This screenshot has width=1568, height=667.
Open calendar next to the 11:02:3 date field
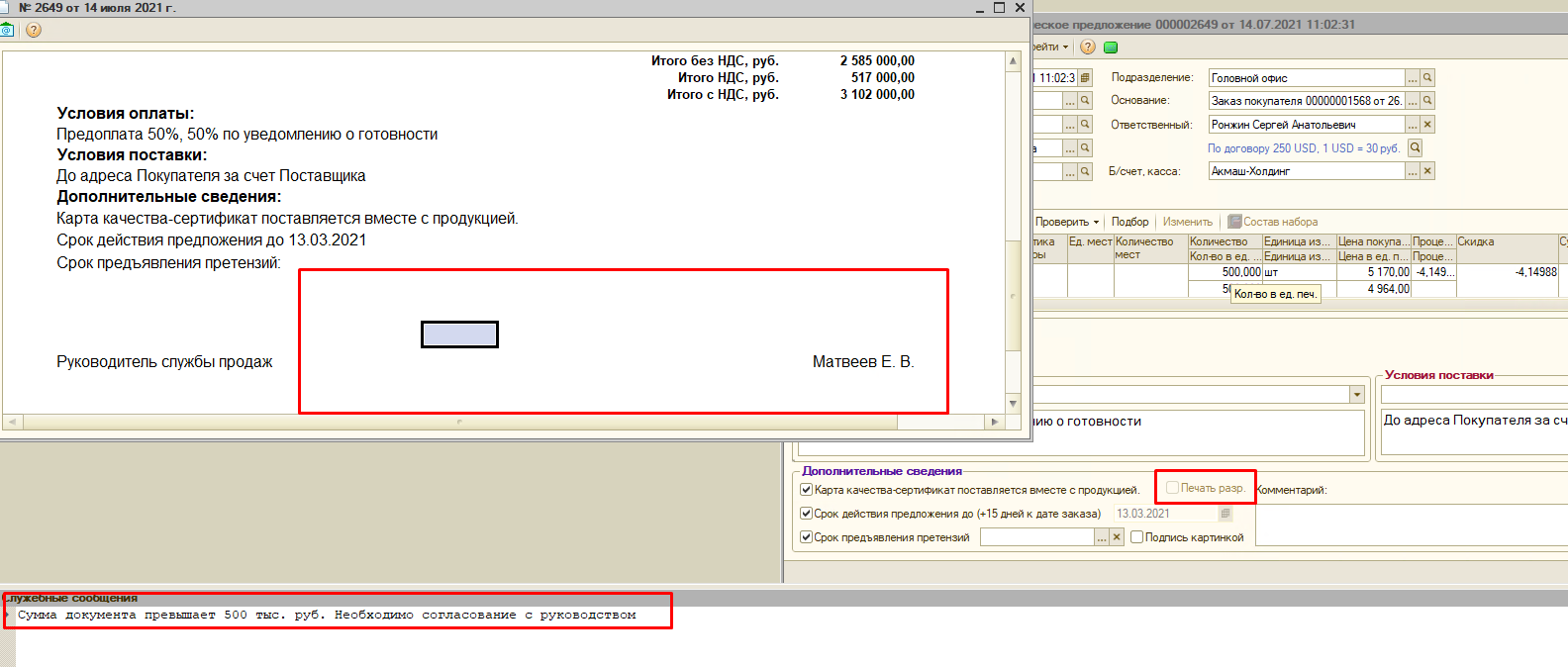(1085, 77)
